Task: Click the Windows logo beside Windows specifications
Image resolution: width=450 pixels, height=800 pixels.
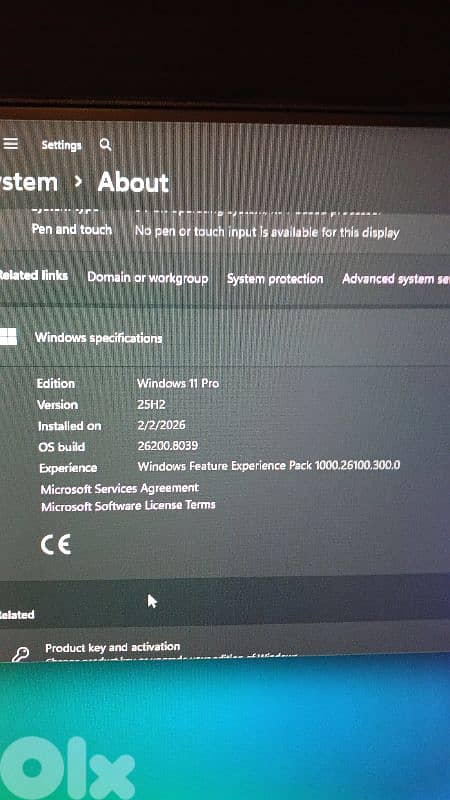Action: [x=8, y=337]
